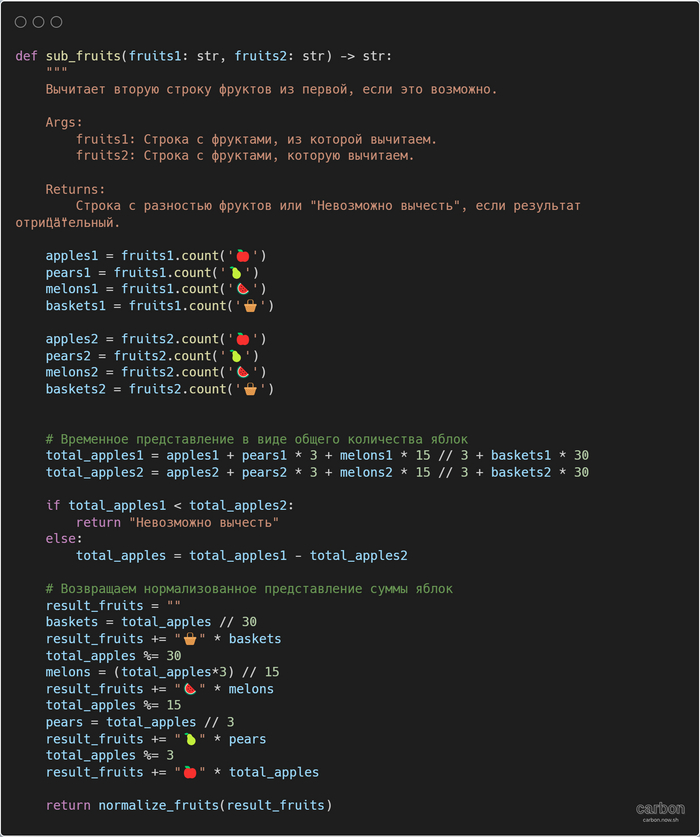Click the "Args:" docstring heading

click(64, 122)
